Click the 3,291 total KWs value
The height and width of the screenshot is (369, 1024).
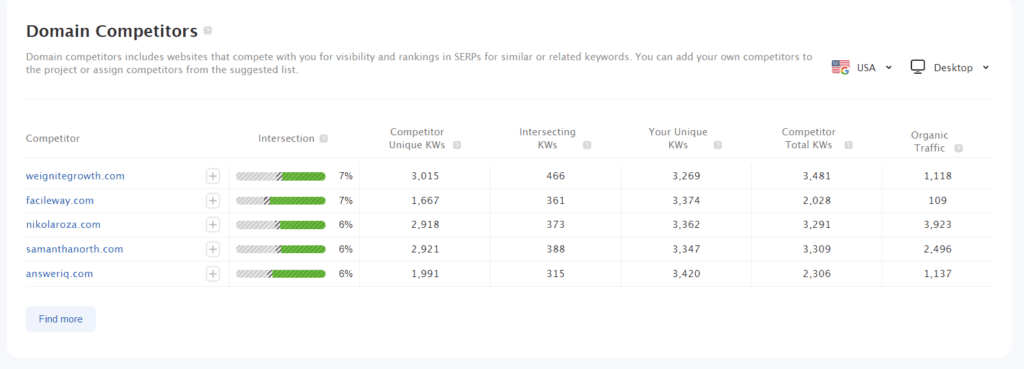[x=817, y=225]
